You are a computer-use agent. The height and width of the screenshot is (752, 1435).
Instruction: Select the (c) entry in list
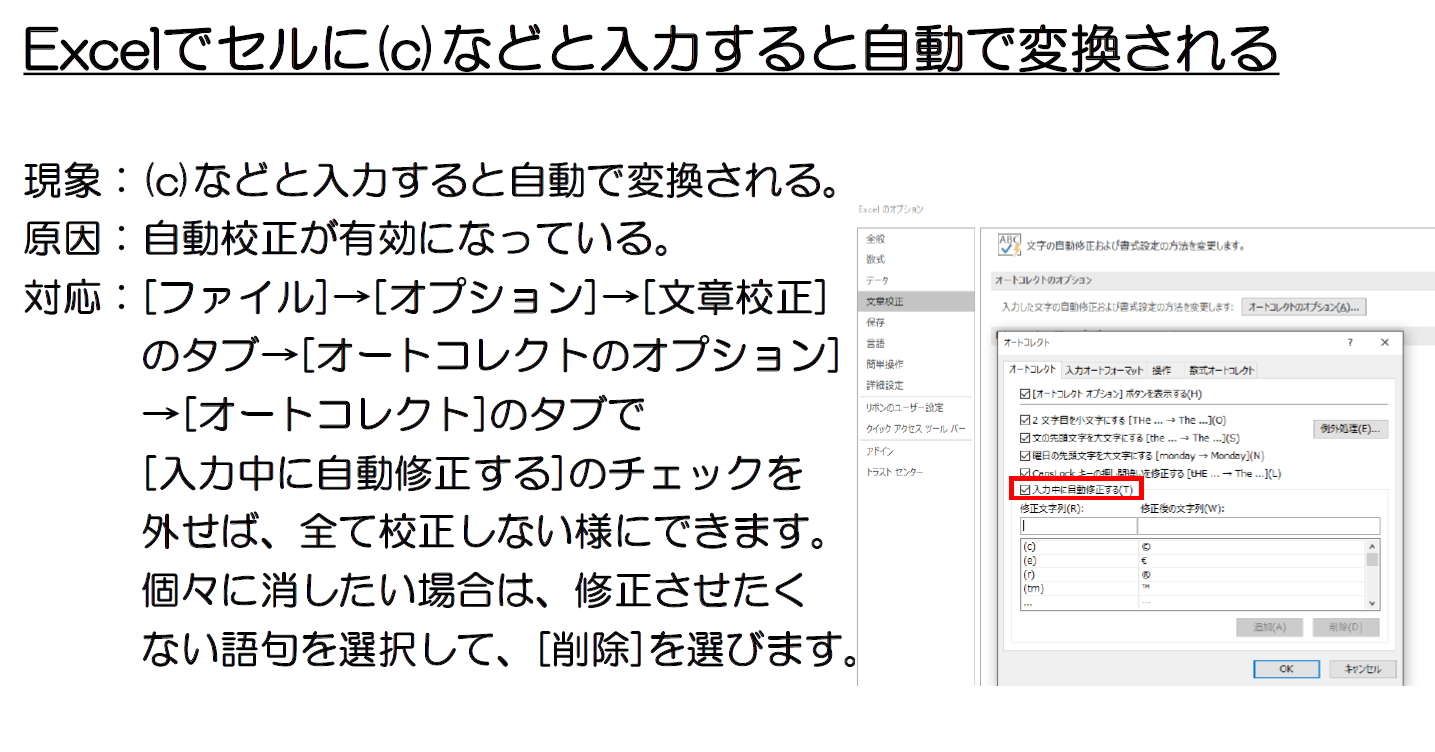1192,547
